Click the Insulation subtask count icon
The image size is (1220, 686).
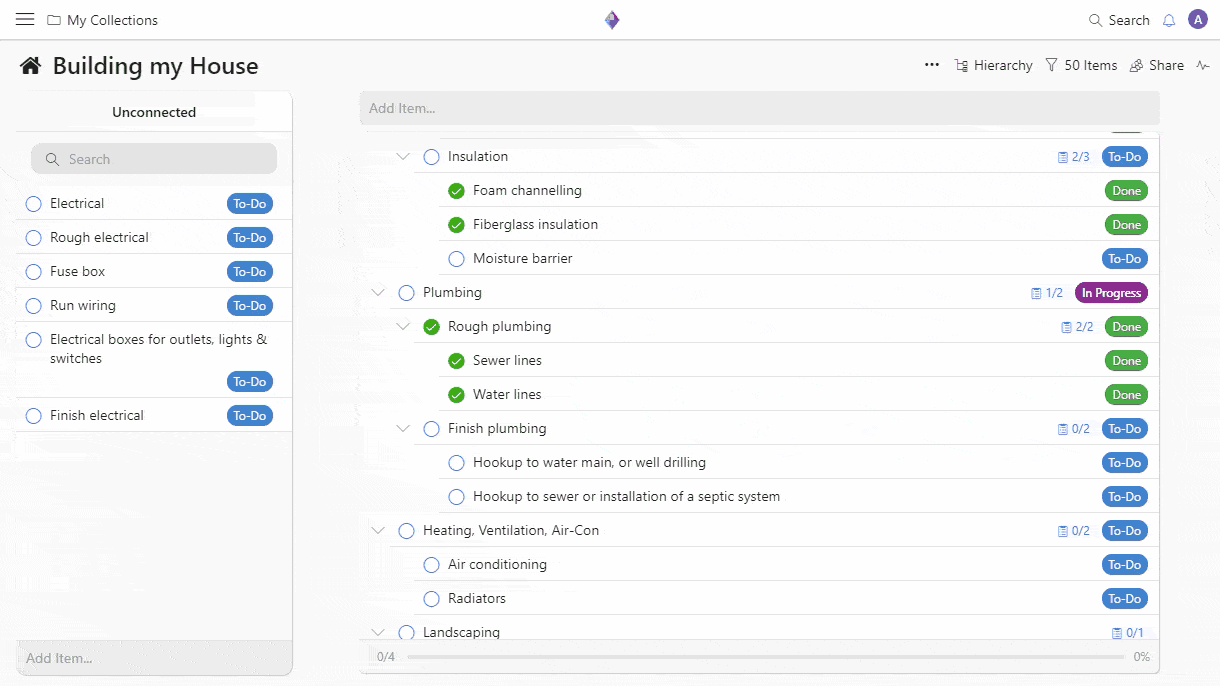(1064, 157)
